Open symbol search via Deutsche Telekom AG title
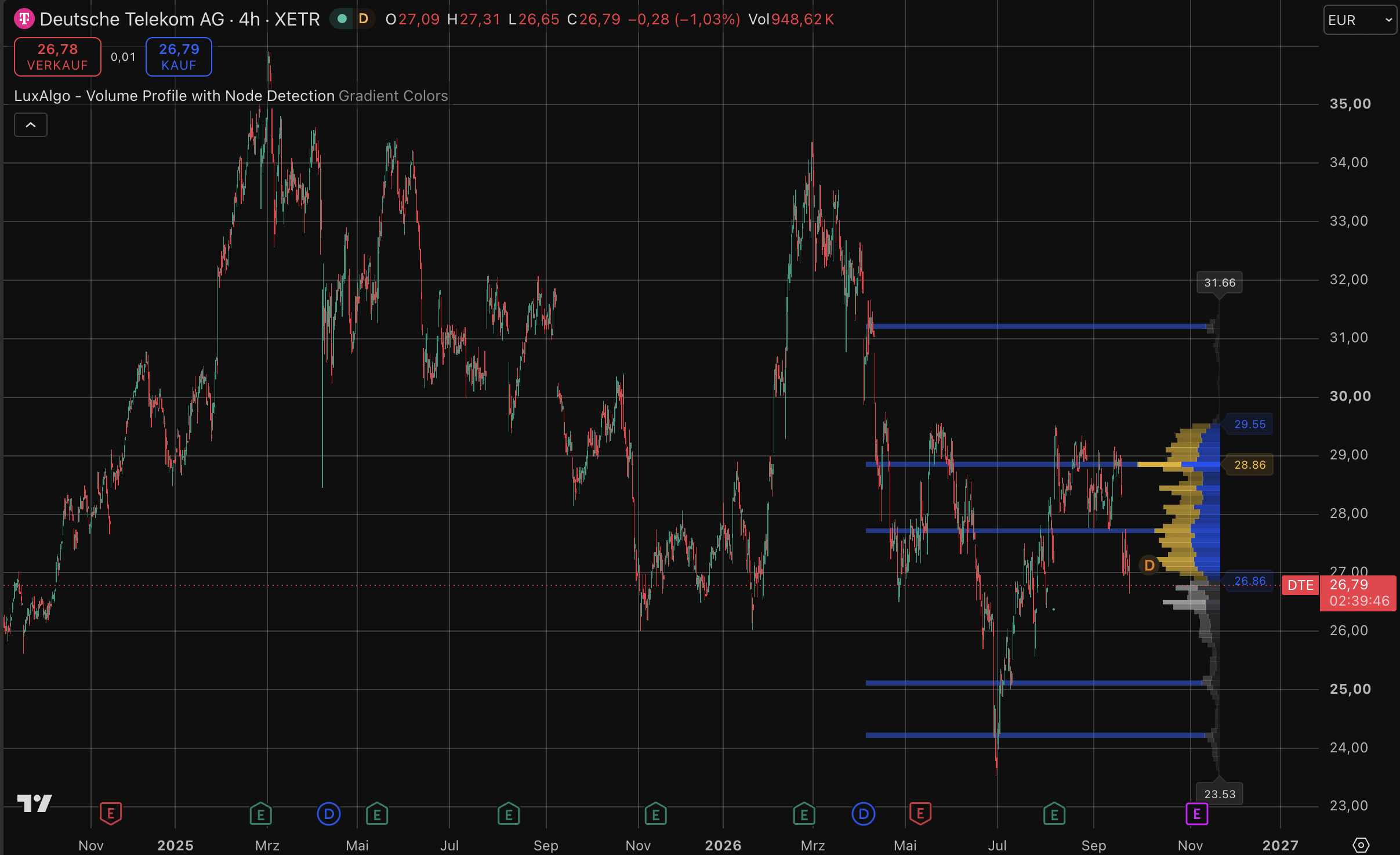Viewport: 1400px width, 855px height. [x=180, y=19]
